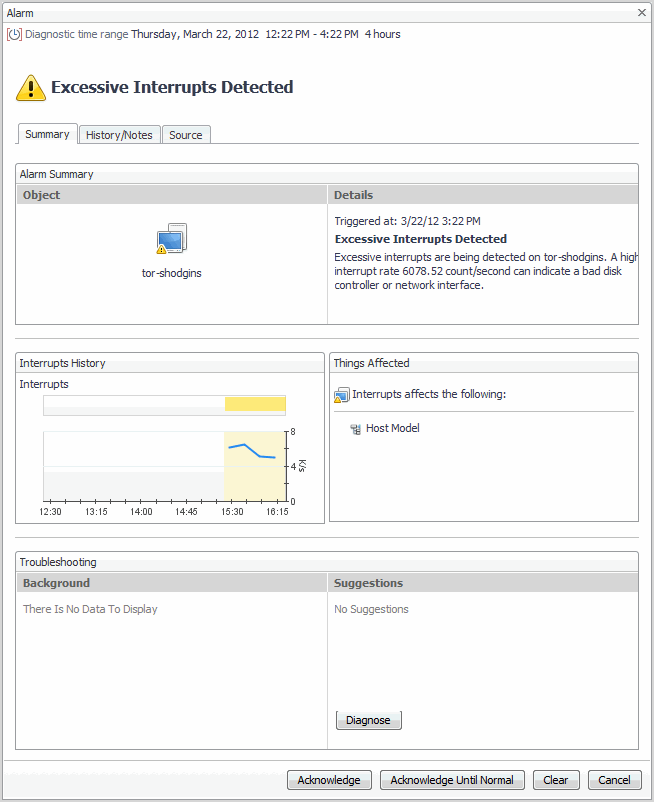Open the History/Notes tab
This screenshot has width=654, height=802.
coord(119,135)
